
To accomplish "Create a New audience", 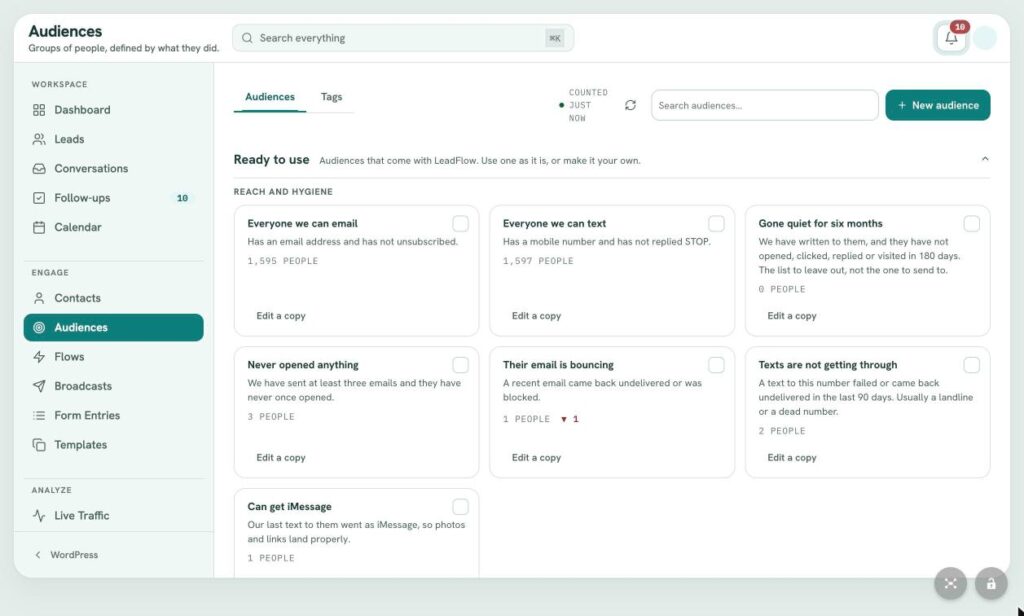I will tap(937, 105).
